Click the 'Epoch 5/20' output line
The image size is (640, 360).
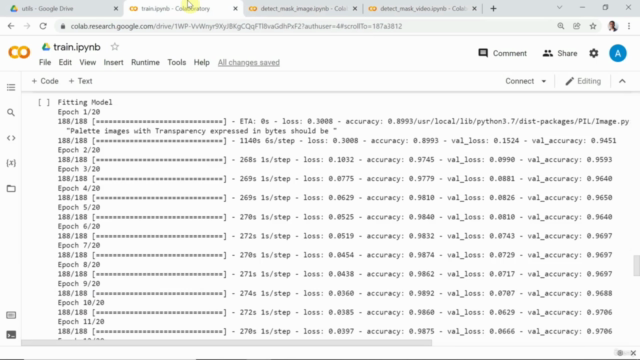tap(79, 207)
